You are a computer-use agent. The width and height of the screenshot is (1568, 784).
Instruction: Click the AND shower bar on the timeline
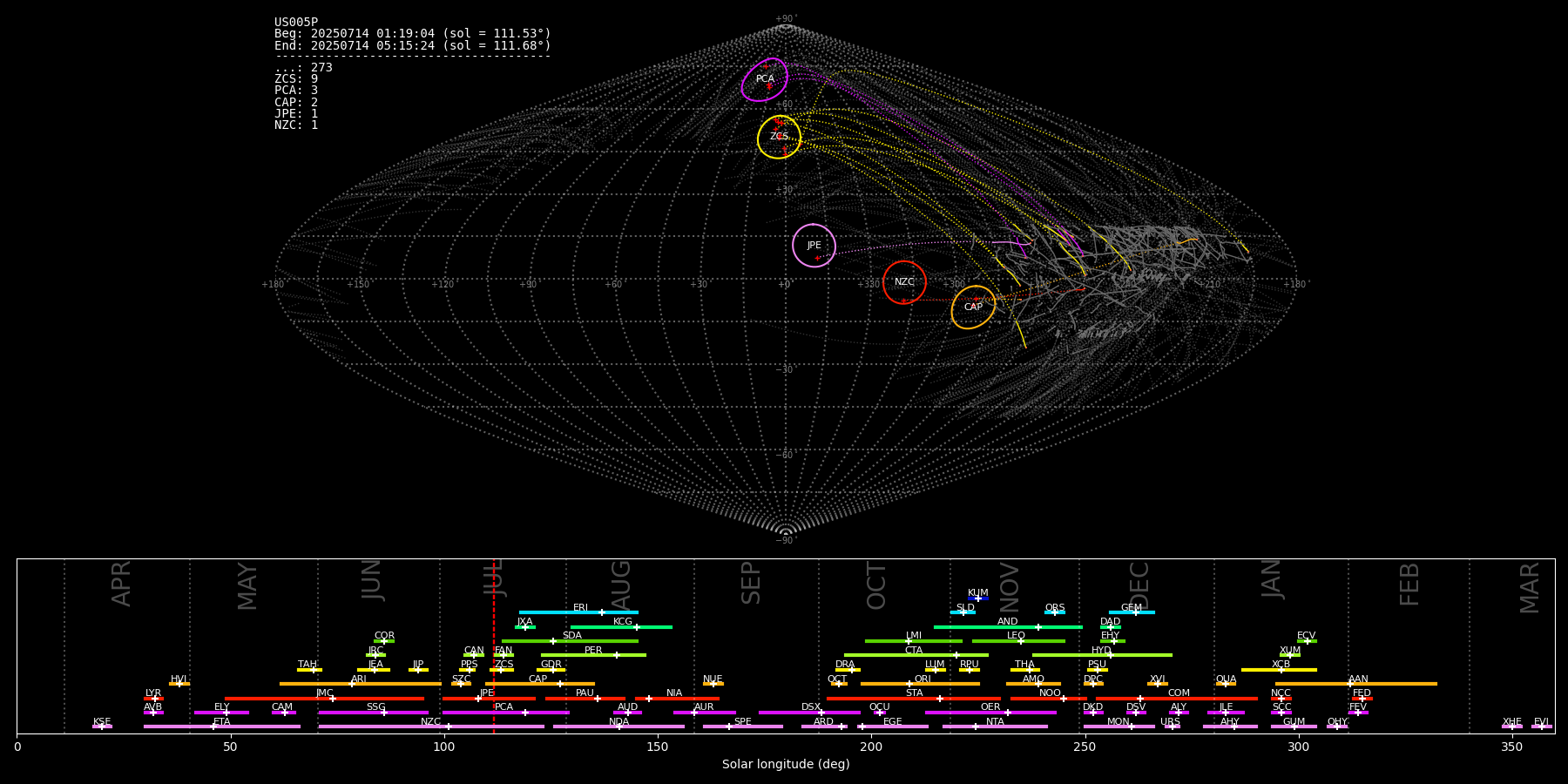point(1008,627)
